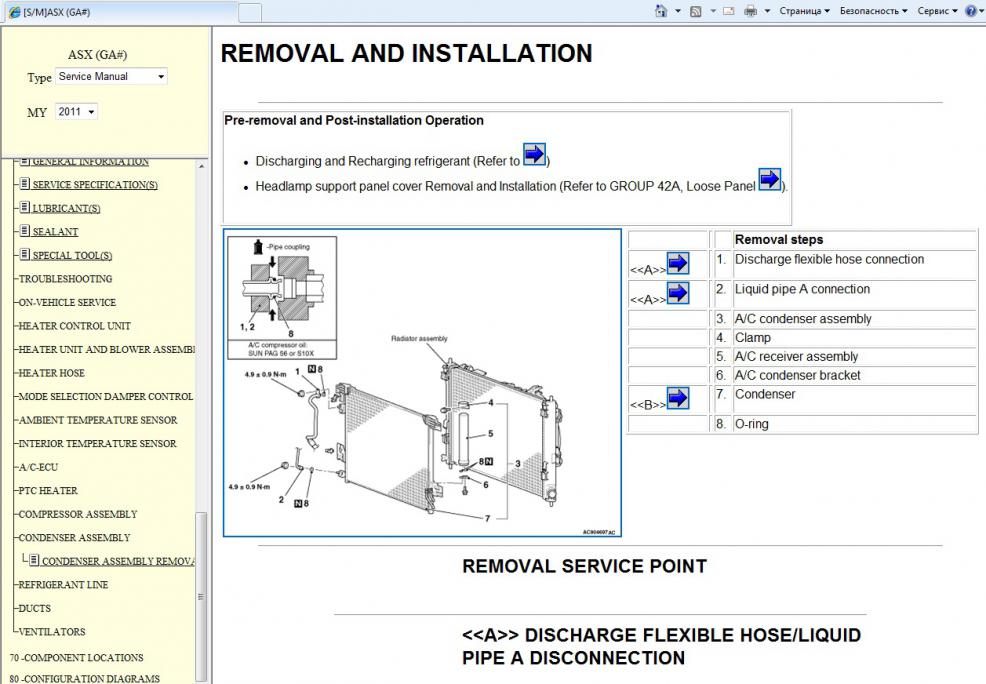Viewport: 986px width, 684px height.
Task: Expand INTERIOR TEMPERATURE SENSOR section
Action: [x=97, y=443]
